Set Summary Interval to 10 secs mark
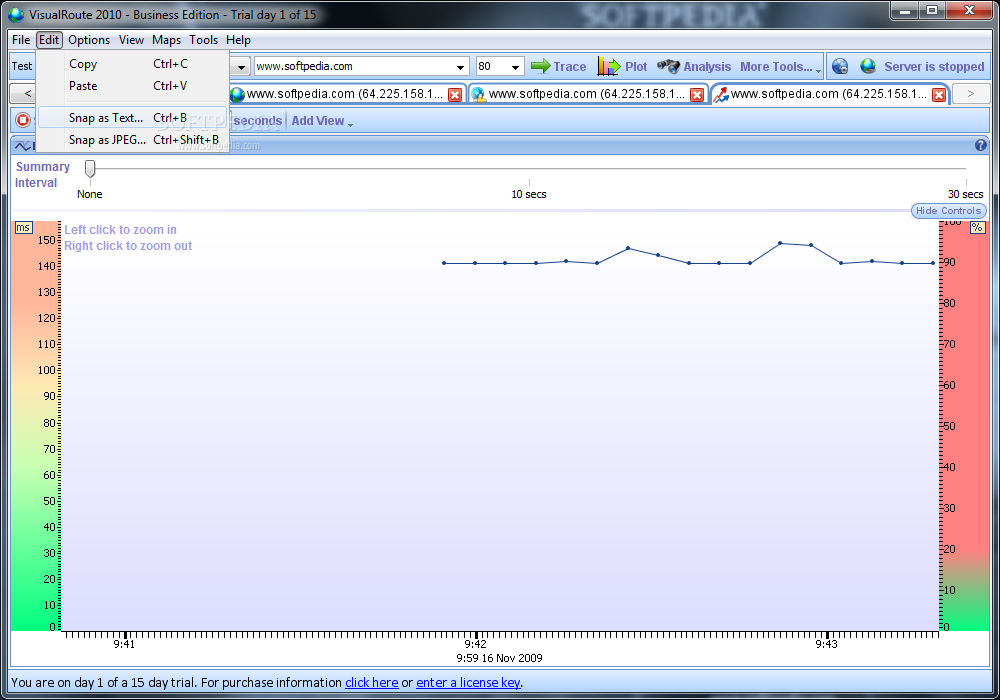 [529, 182]
